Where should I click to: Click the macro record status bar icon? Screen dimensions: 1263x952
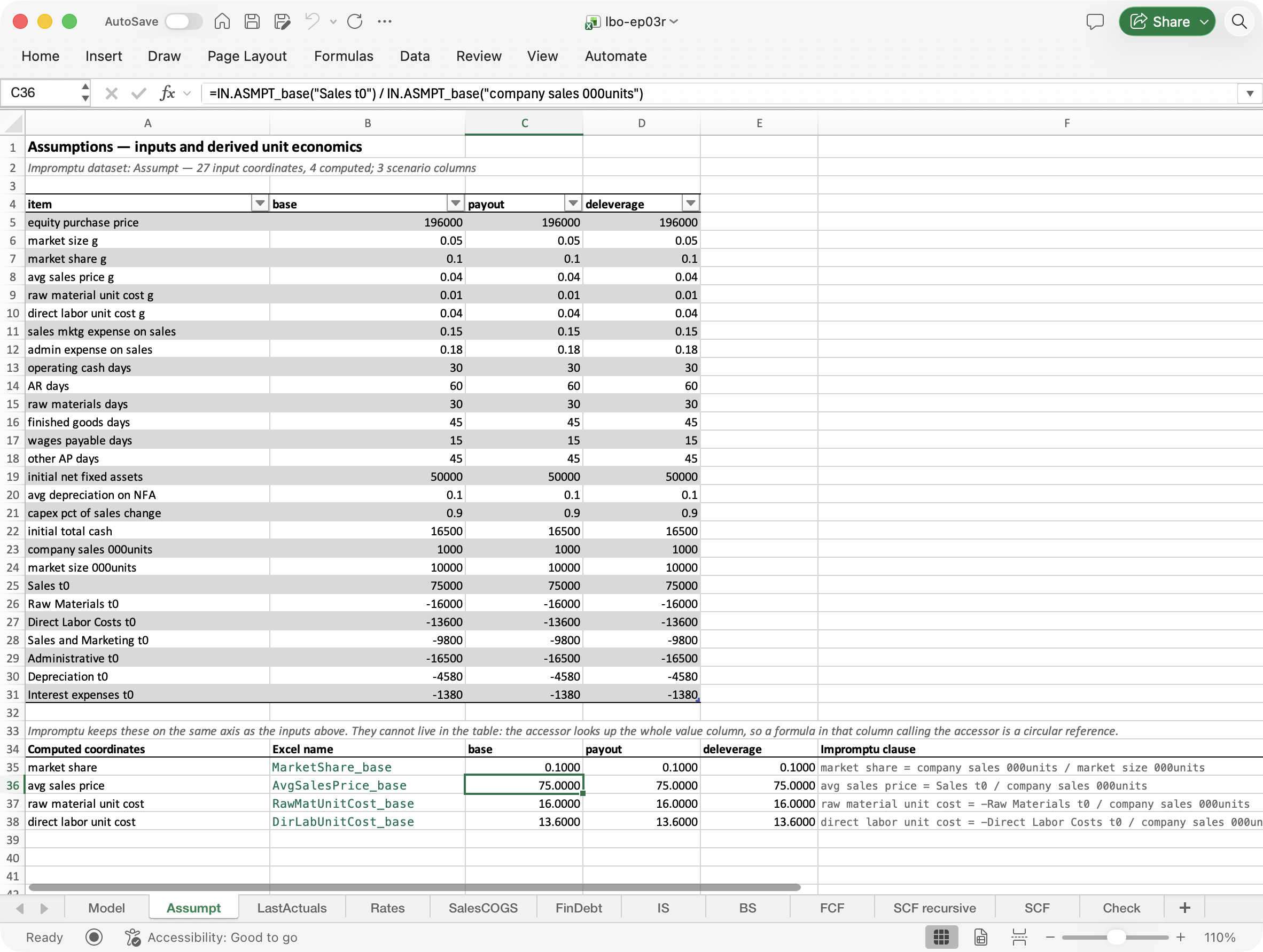(93, 937)
